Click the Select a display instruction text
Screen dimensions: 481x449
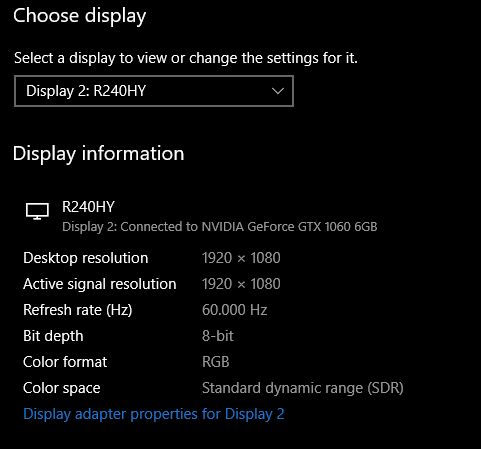(186, 59)
